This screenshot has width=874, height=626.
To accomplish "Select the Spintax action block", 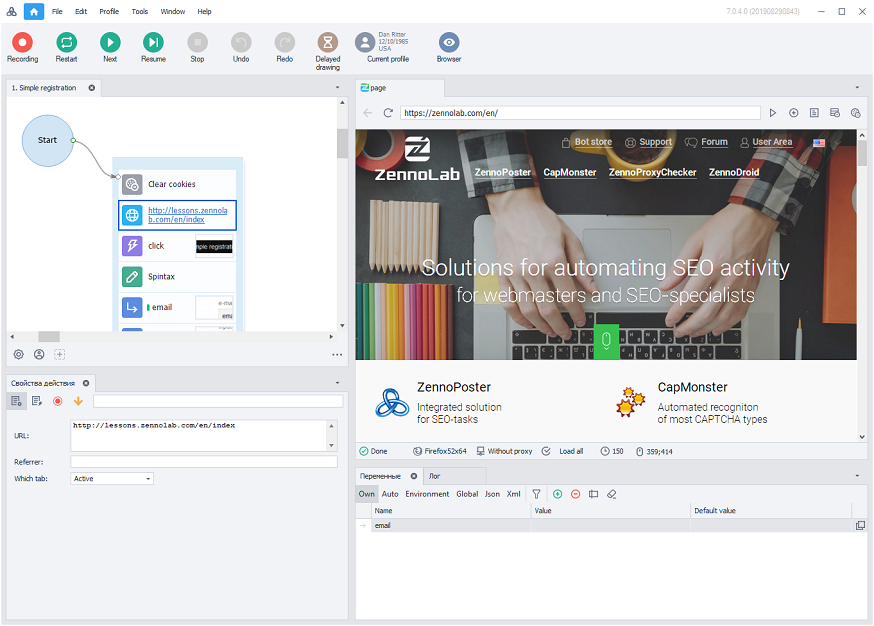I will click(x=177, y=276).
